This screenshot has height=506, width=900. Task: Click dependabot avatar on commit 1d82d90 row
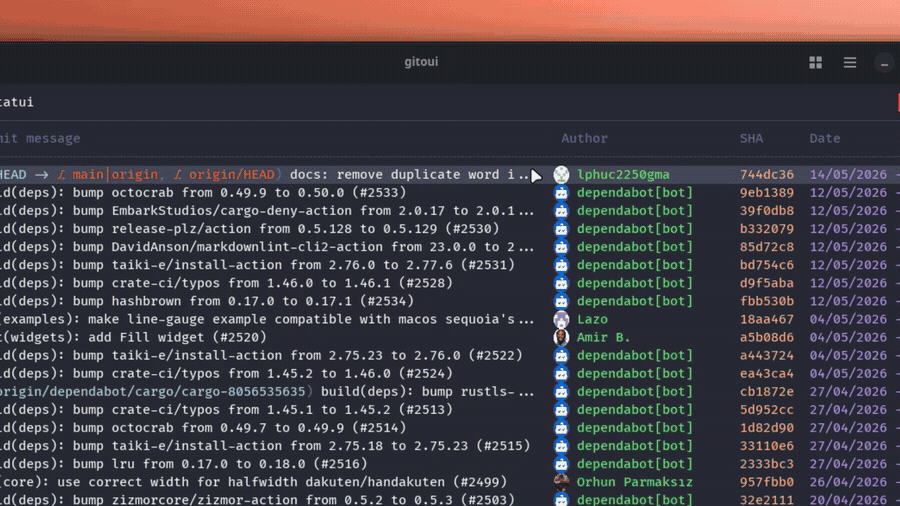(561, 427)
